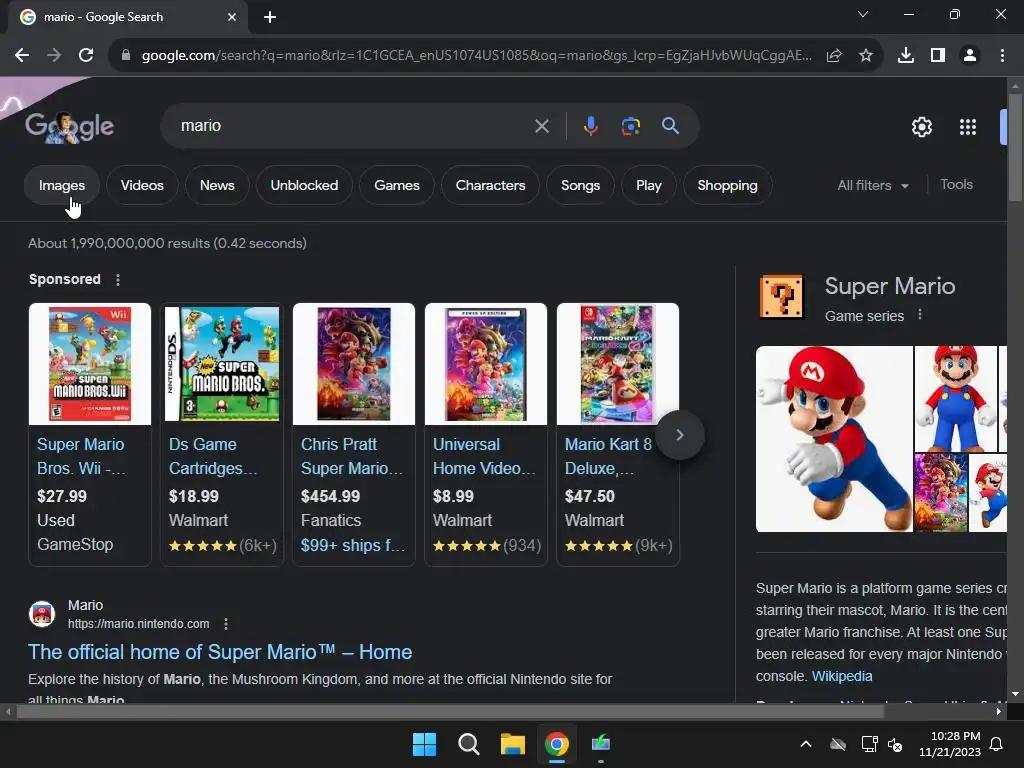
Task: Expand the All filters dropdown
Action: click(x=873, y=185)
